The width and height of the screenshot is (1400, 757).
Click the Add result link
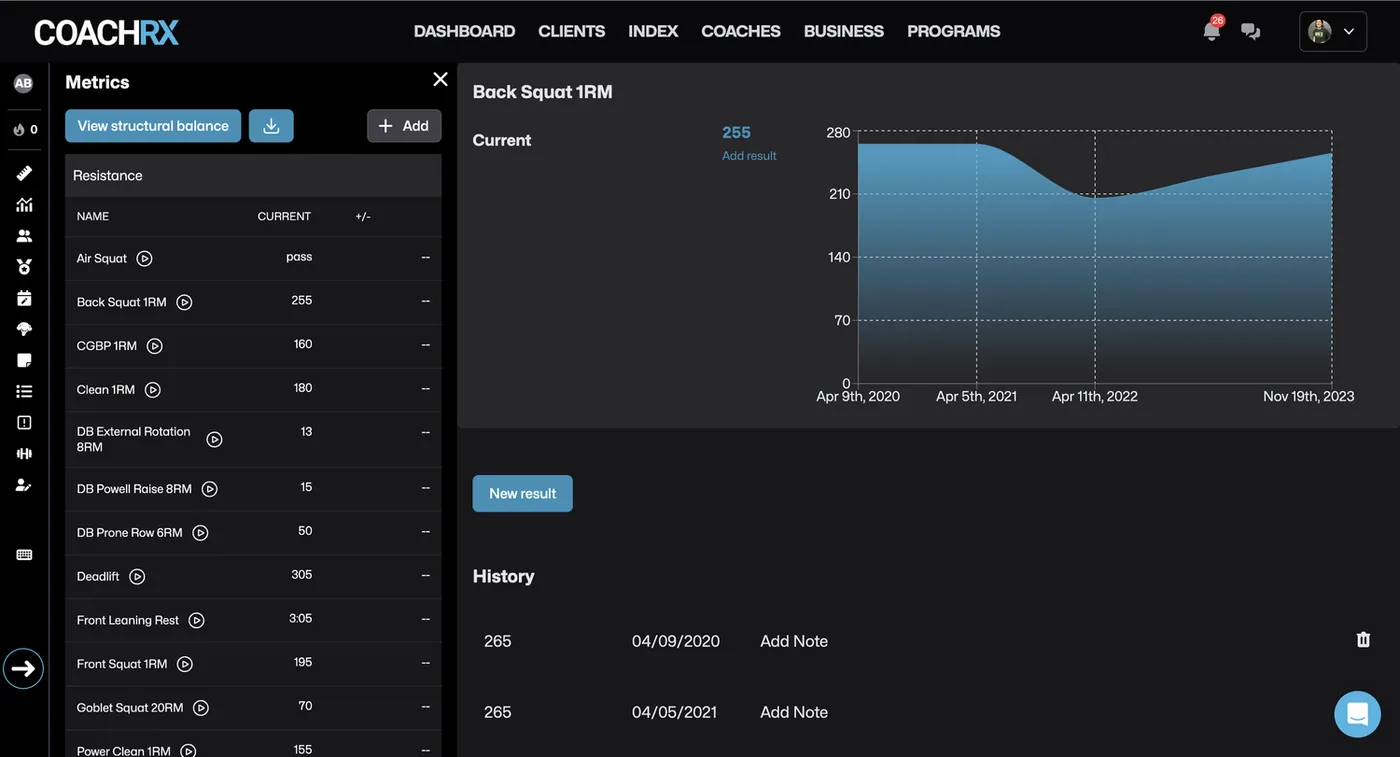[749, 156]
